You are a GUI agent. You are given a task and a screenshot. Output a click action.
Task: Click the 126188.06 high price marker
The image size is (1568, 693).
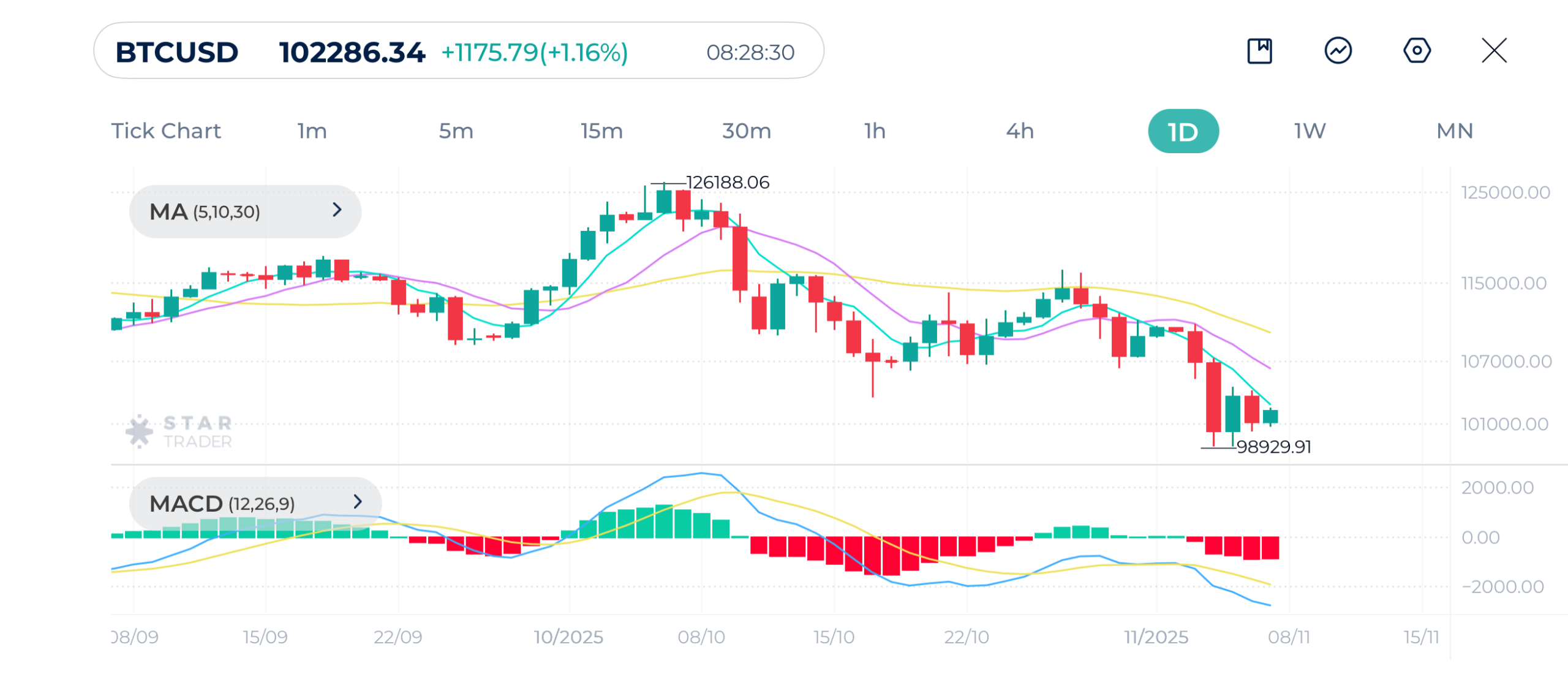(727, 182)
